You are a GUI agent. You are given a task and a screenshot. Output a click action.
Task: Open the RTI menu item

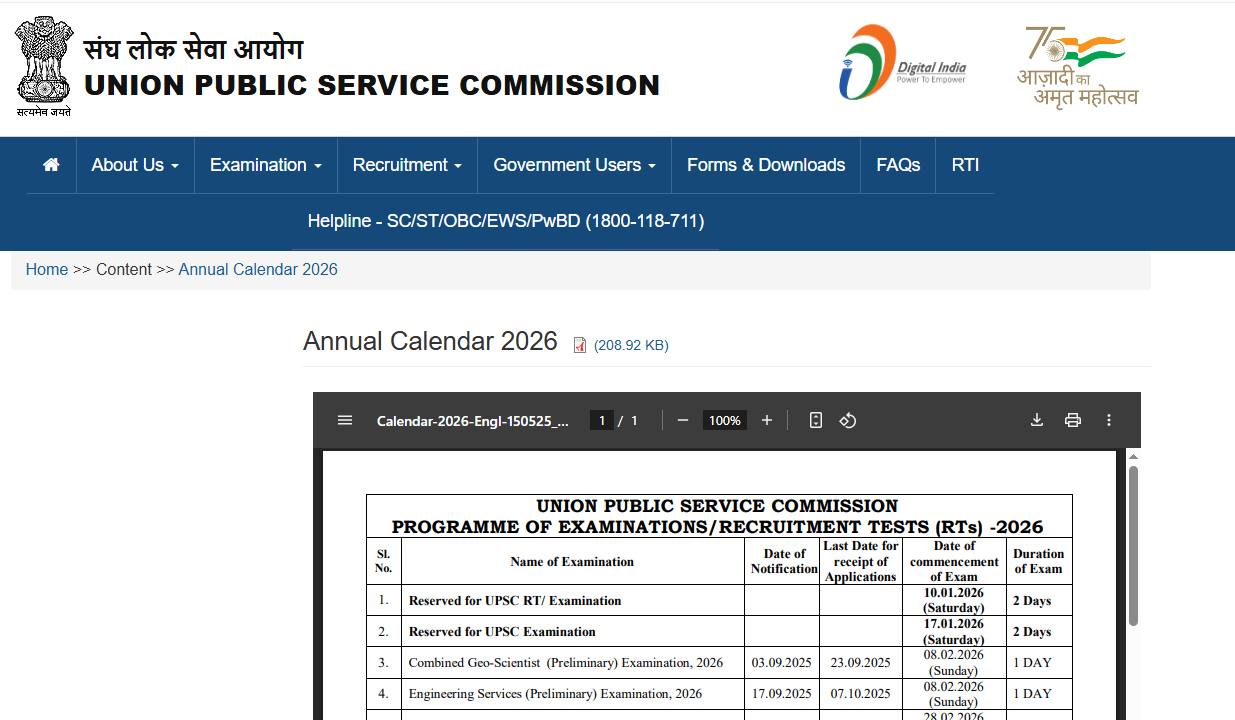(965, 165)
